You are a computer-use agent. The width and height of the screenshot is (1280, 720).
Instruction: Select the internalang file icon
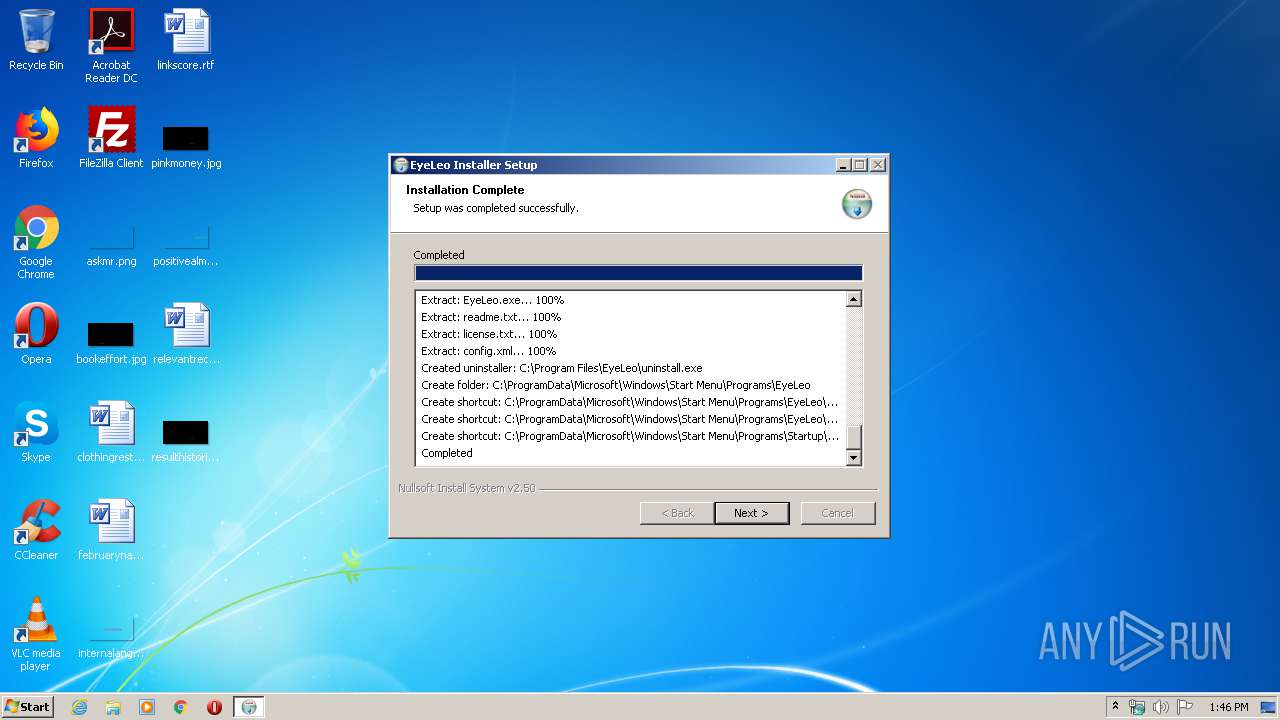point(111,638)
